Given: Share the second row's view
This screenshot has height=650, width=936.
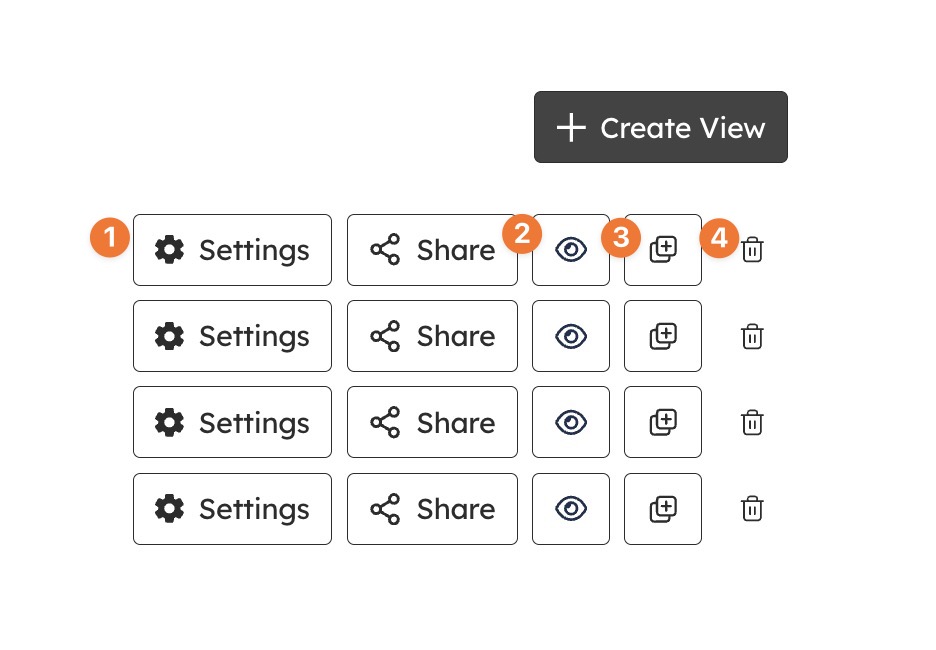Looking at the screenshot, I should 432,336.
